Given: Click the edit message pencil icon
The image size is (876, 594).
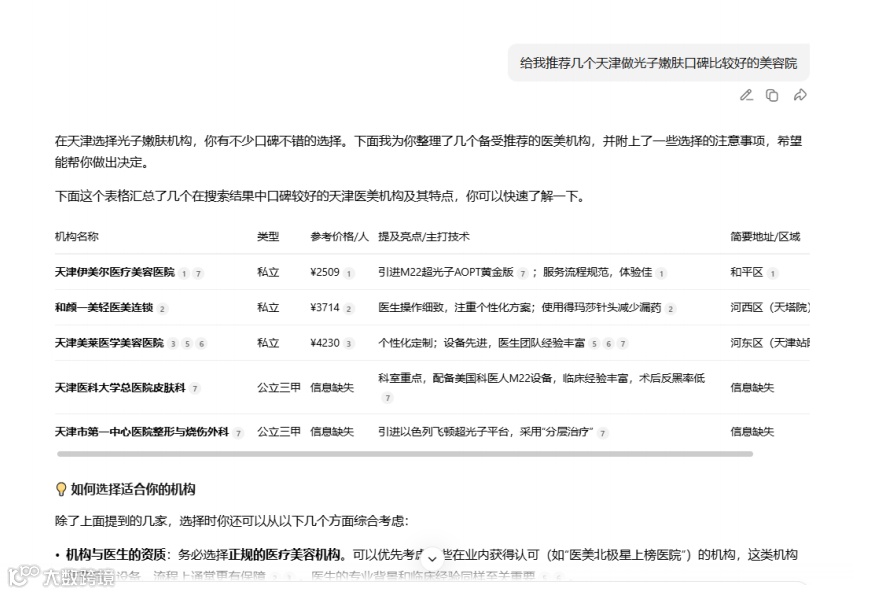Looking at the screenshot, I should [746, 96].
